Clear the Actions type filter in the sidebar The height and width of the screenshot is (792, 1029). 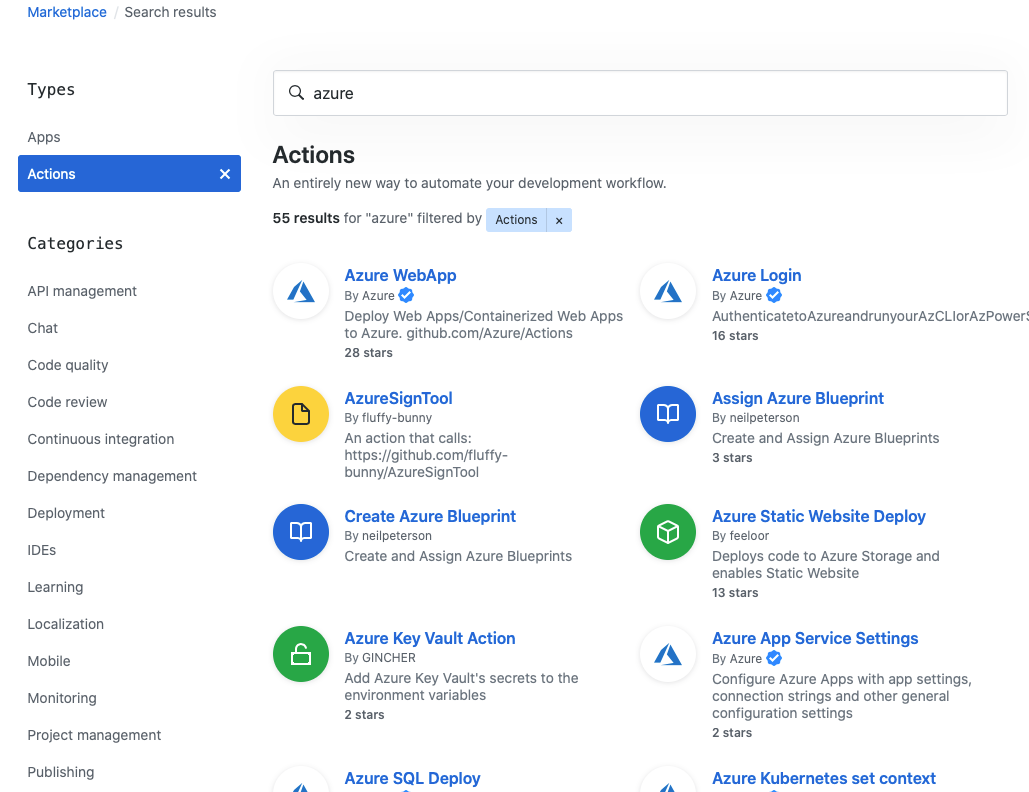click(225, 172)
